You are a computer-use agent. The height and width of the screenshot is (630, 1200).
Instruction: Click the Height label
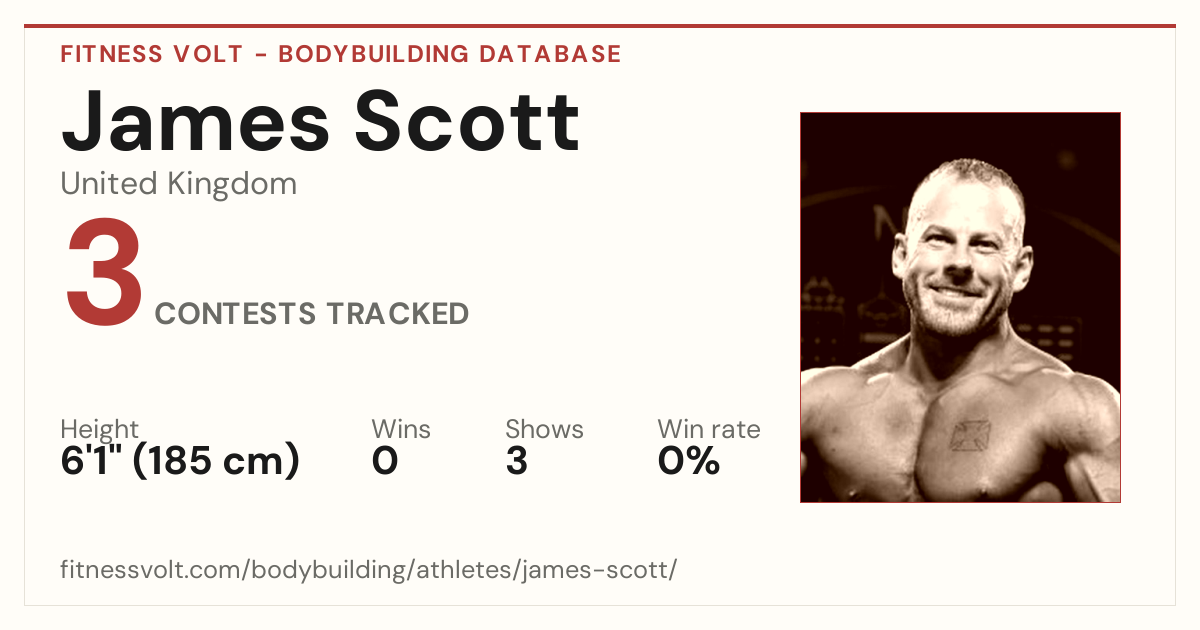click(x=100, y=430)
